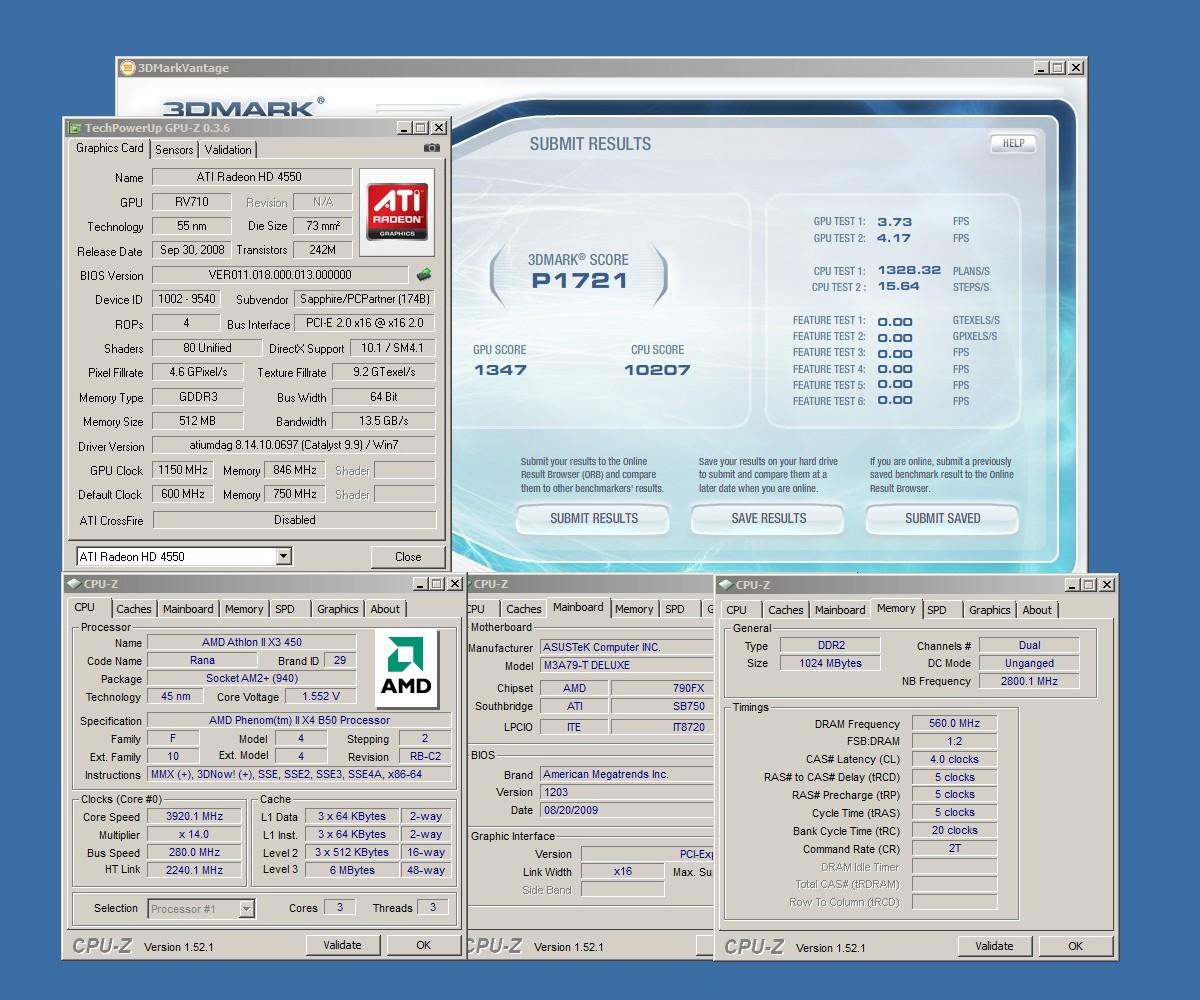Click the mainboard Model M3A79-T DELUXE value
This screenshot has width=1200, height=1000.
pyautogui.click(x=626, y=665)
